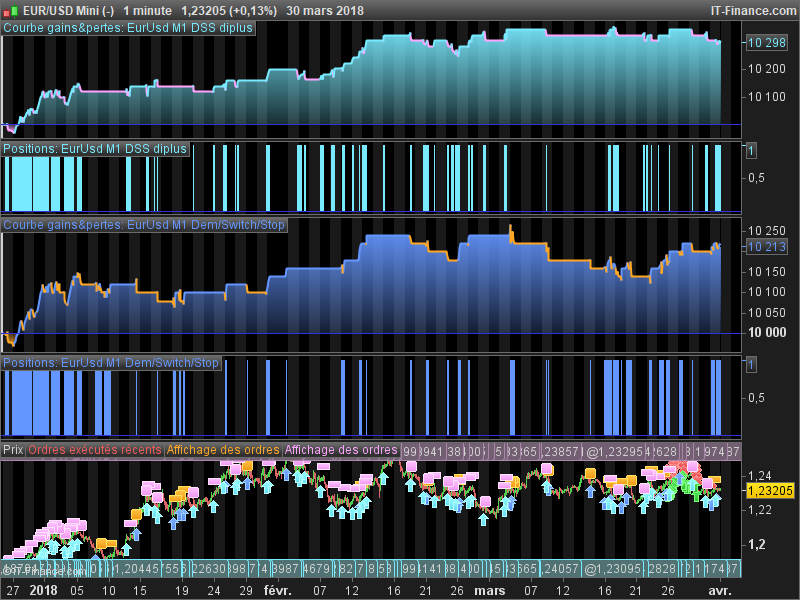
Task: Click the 2018 year label on time axis
Action: click(x=43, y=591)
